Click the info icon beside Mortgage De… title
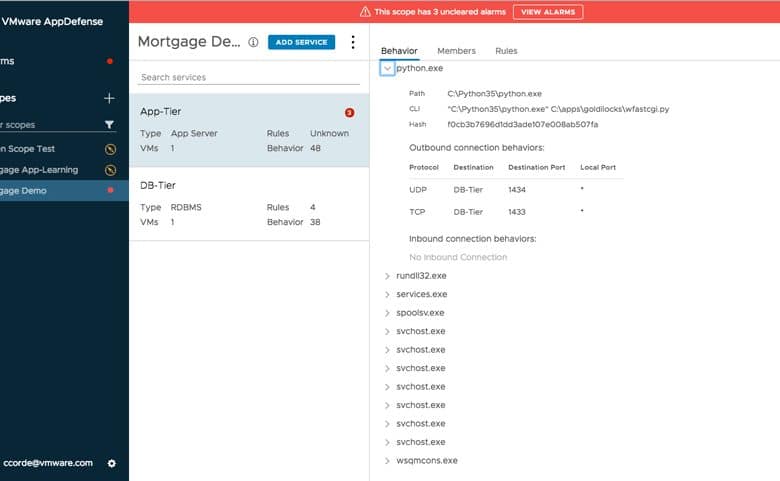The width and height of the screenshot is (780, 481). click(253, 42)
